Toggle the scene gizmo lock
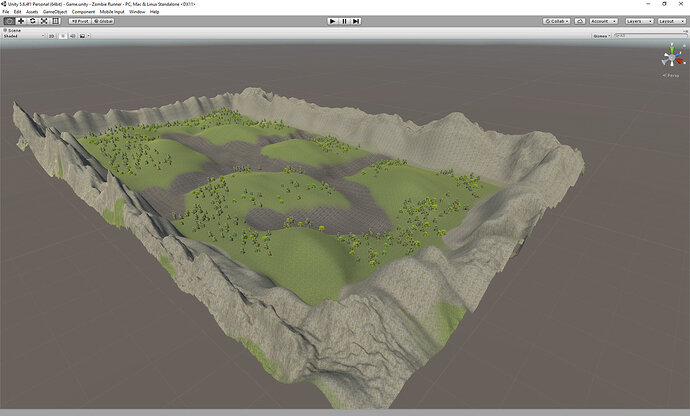This screenshot has width=690, height=416. pos(684,46)
